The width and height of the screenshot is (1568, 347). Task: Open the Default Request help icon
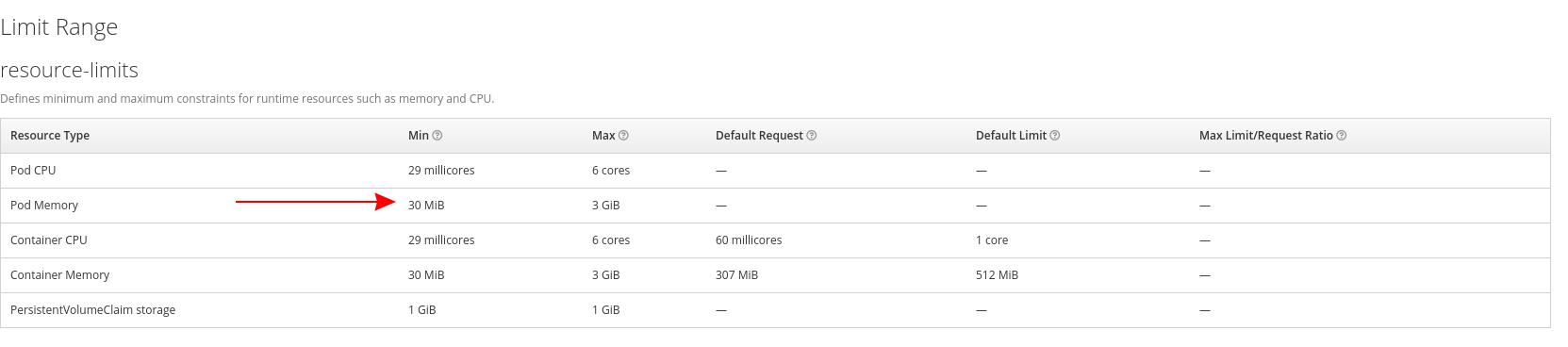[x=812, y=136]
